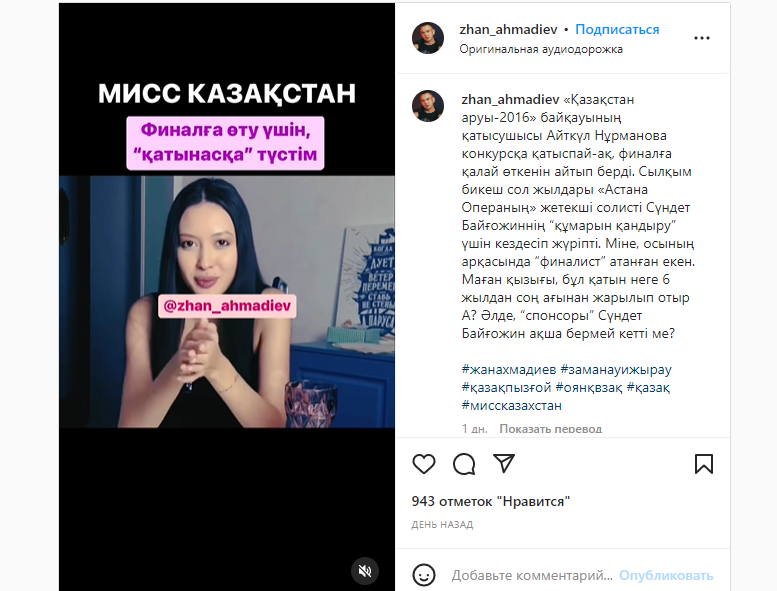The image size is (777, 591).
Task: Follow the account via Подписаться
Action: [617, 30]
